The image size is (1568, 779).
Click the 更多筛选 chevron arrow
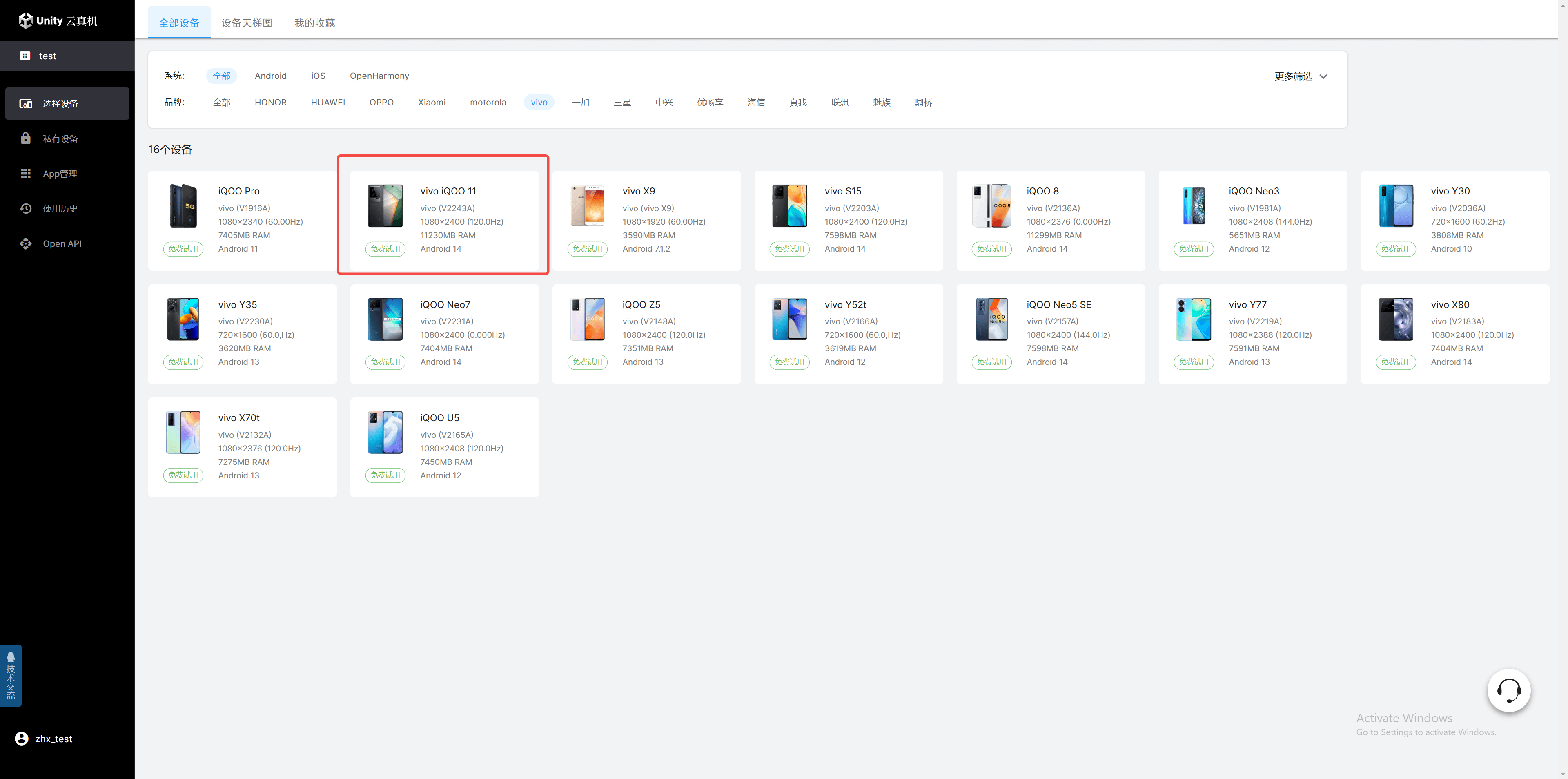pos(1323,77)
